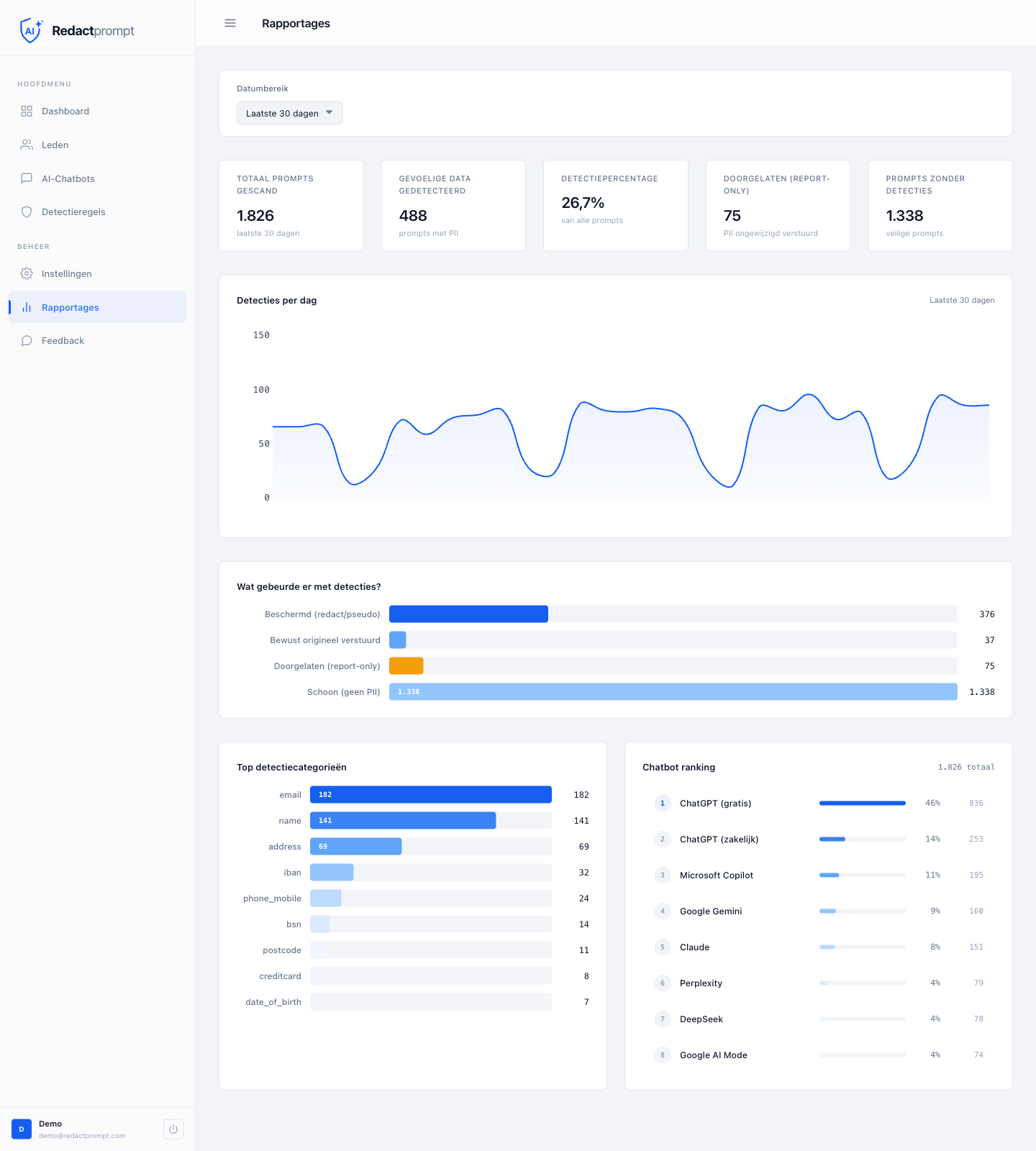This screenshot has width=1036, height=1151.
Task: Select Google AI Mode ranking row
Action: coord(819,1055)
